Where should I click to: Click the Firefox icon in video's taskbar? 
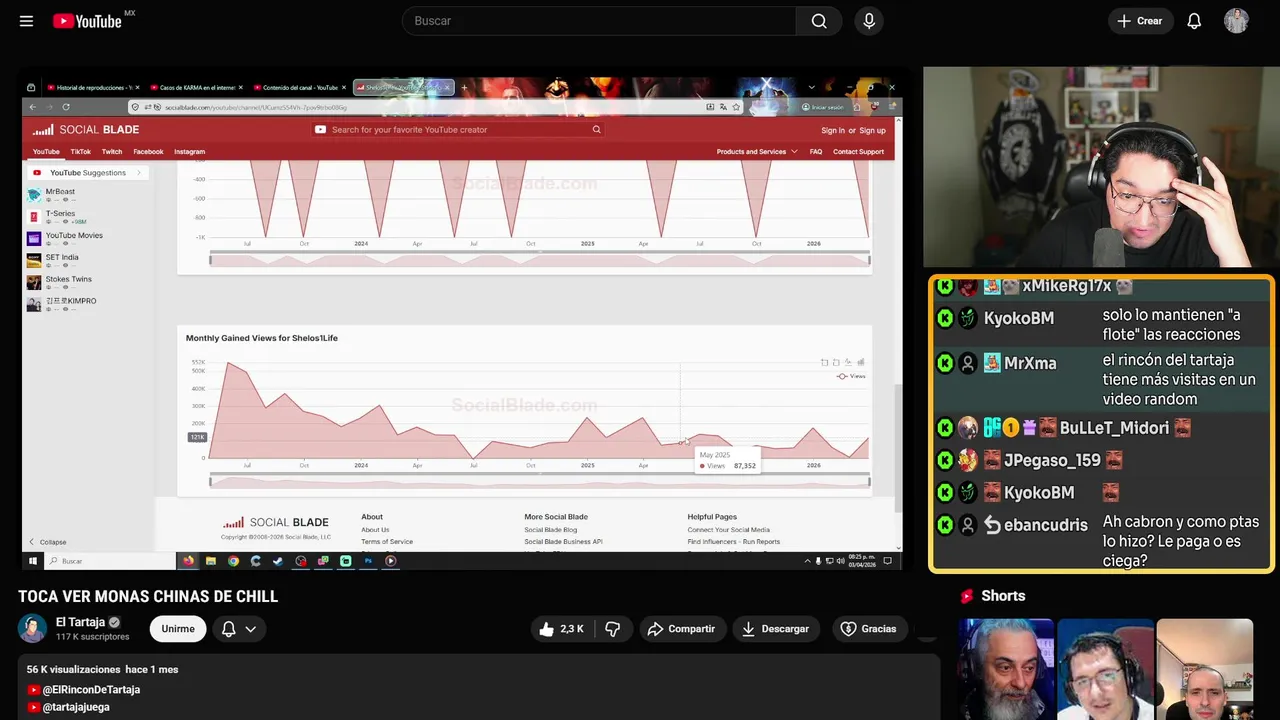[188, 561]
